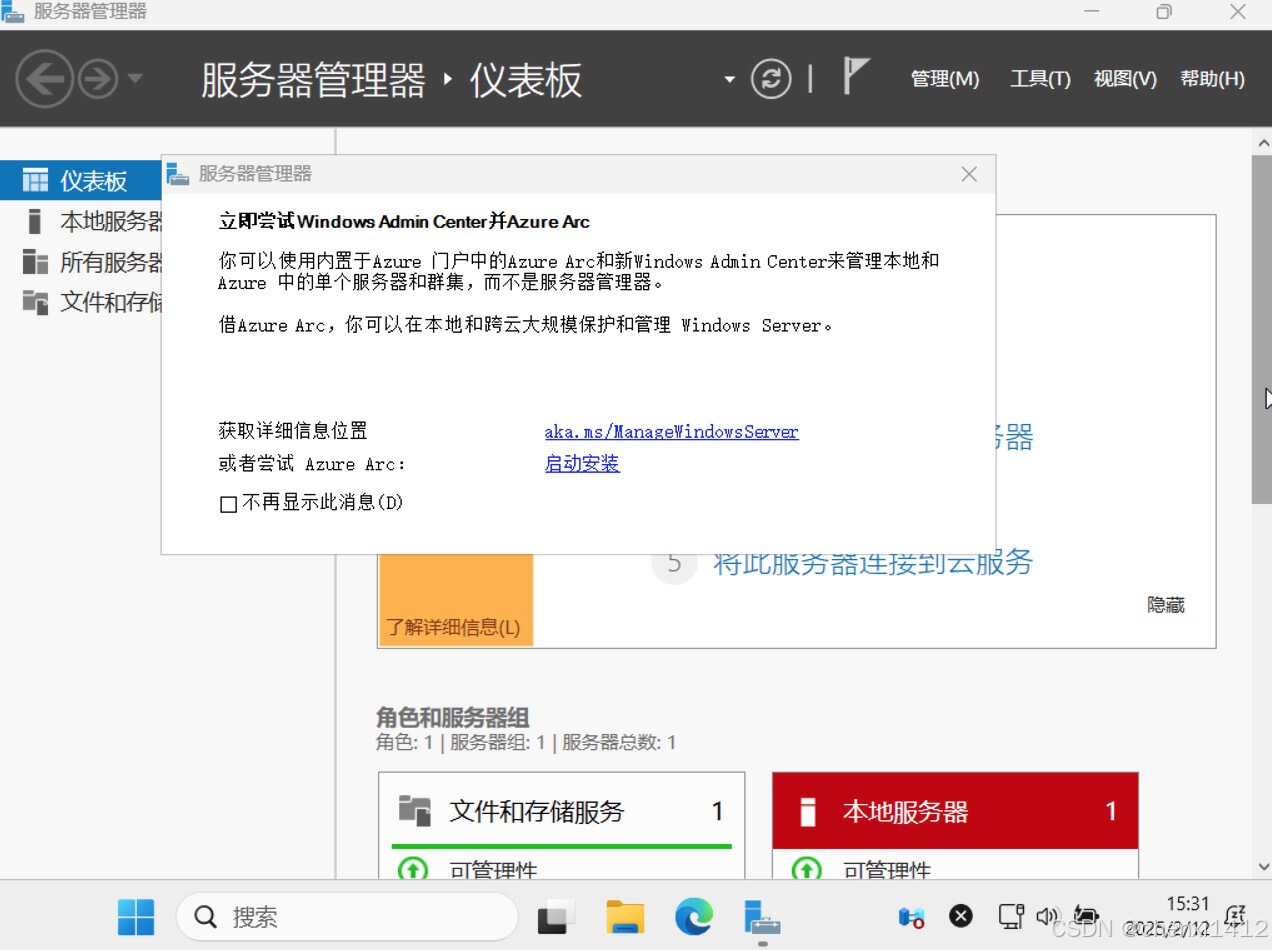Open the 本地服务器 red tile header
This screenshot has width=1272, height=950.
tap(955, 811)
